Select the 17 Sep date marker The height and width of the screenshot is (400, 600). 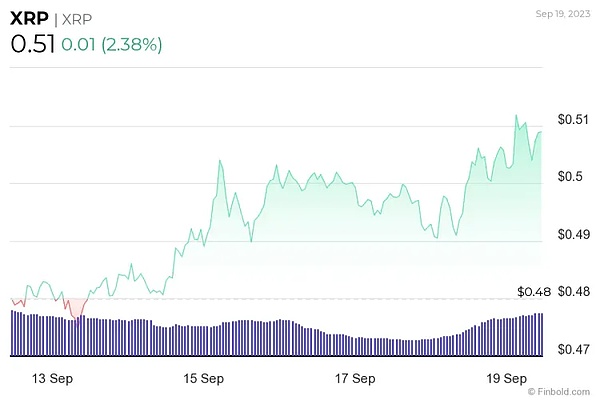click(x=355, y=380)
